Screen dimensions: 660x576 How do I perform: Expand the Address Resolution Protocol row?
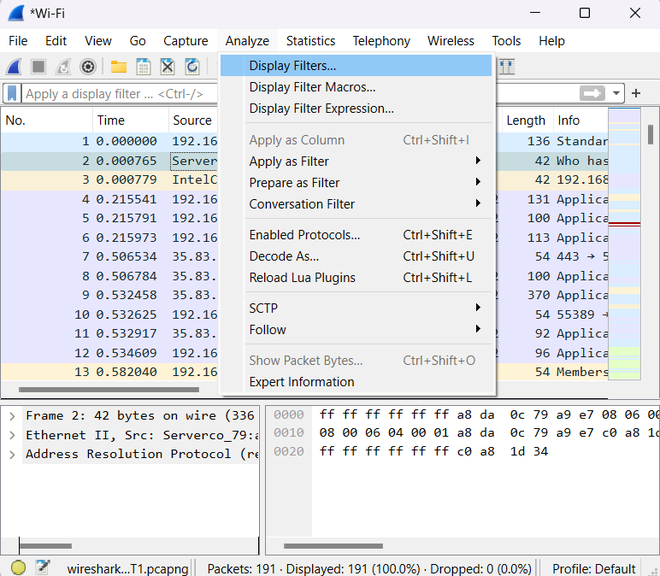click(11, 454)
